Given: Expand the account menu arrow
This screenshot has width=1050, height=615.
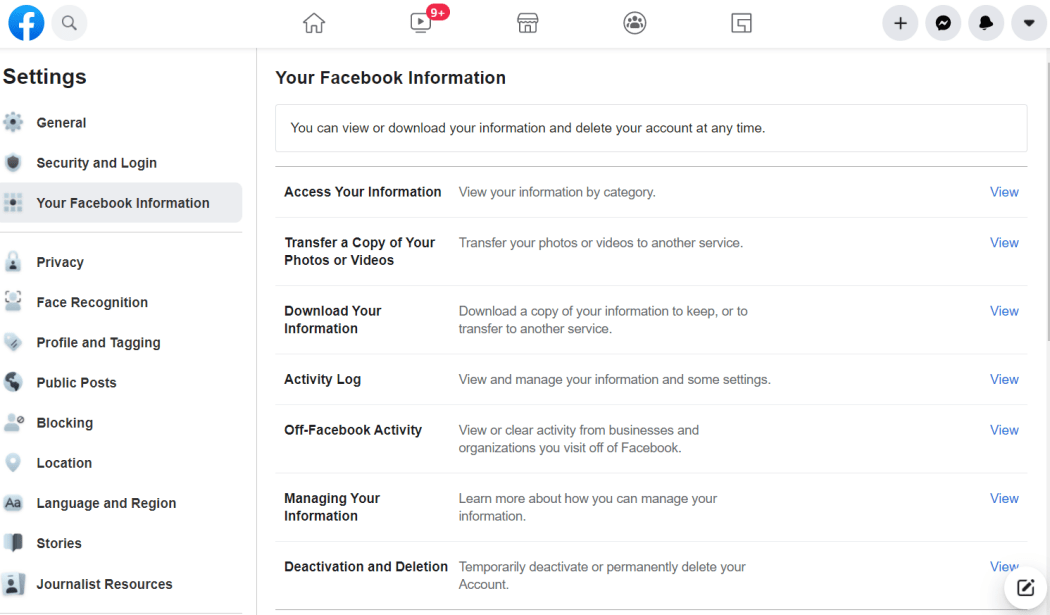Looking at the screenshot, I should (x=1029, y=22).
